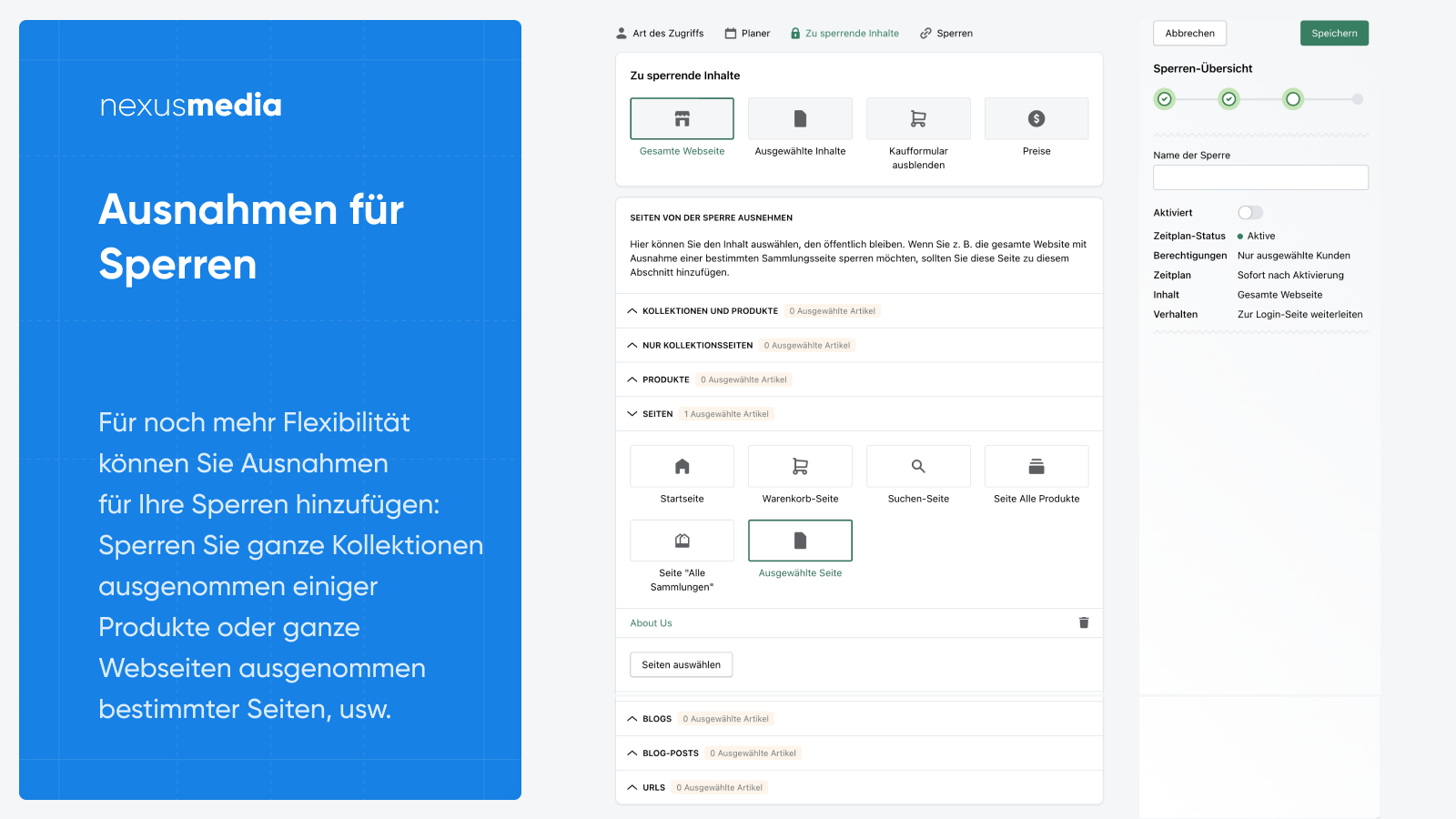Viewport: 1456px width, 819px height.
Task: Click the calendar icon beside Planer
Action: click(x=730, y=33)
